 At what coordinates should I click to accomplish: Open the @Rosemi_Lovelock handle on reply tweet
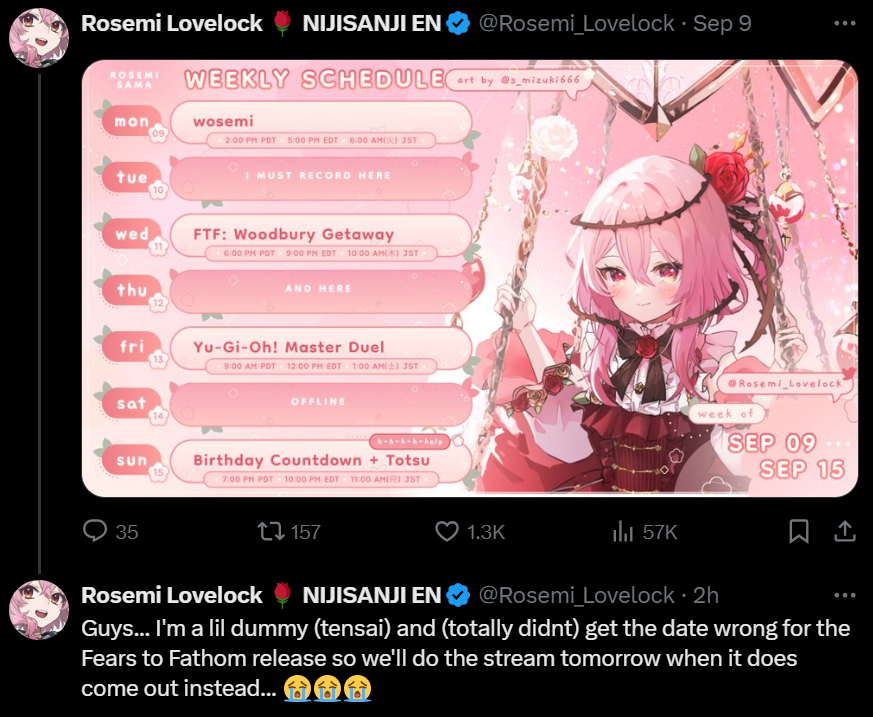coord(576,595)
